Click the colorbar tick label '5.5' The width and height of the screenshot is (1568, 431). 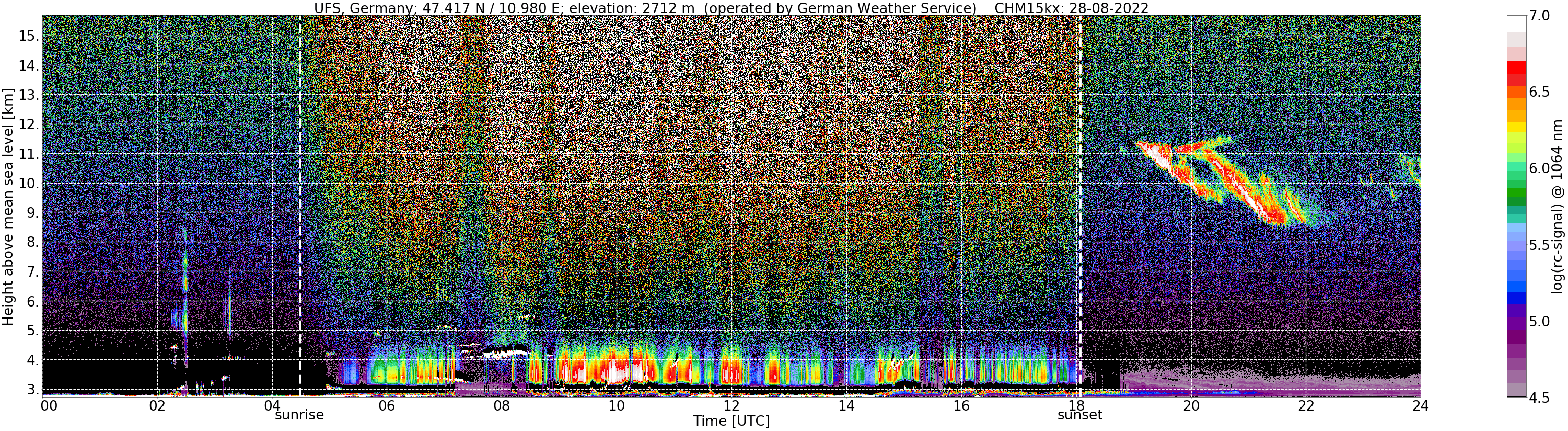click(x=1539, y=245)
